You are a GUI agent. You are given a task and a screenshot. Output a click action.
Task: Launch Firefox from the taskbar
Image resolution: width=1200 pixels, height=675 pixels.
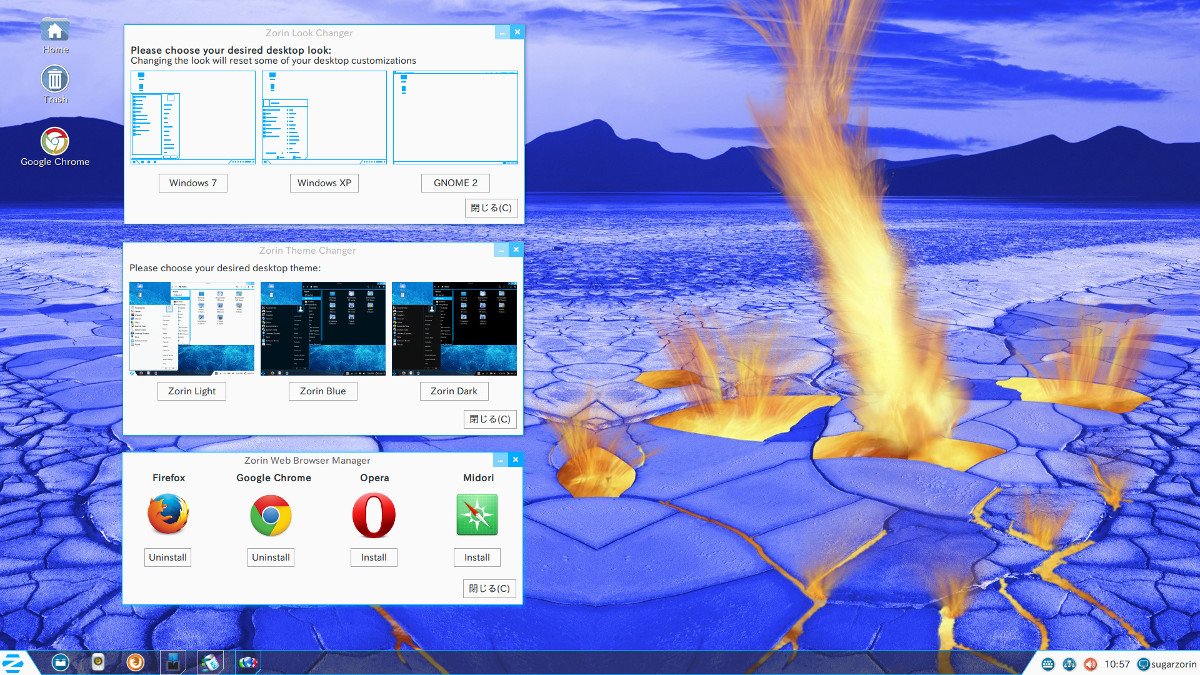(x=135, y=662)
